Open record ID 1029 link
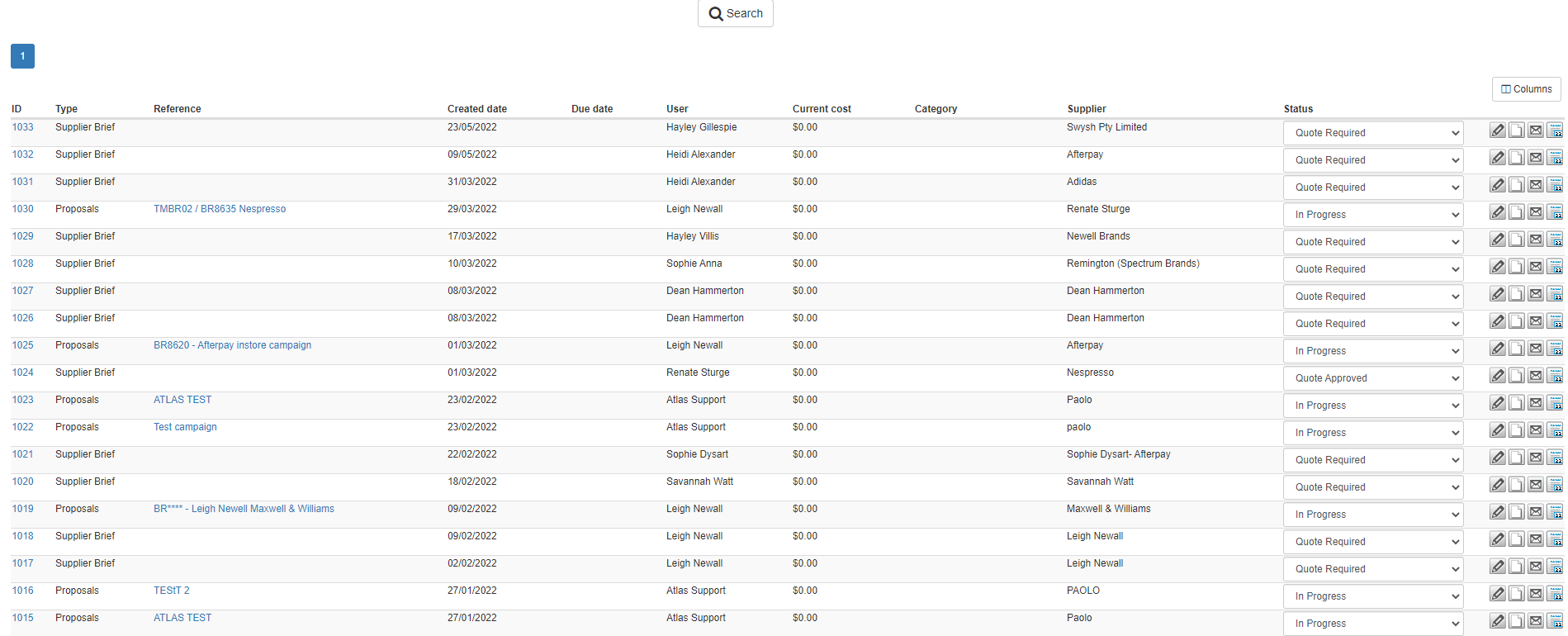 click(22, 236)
